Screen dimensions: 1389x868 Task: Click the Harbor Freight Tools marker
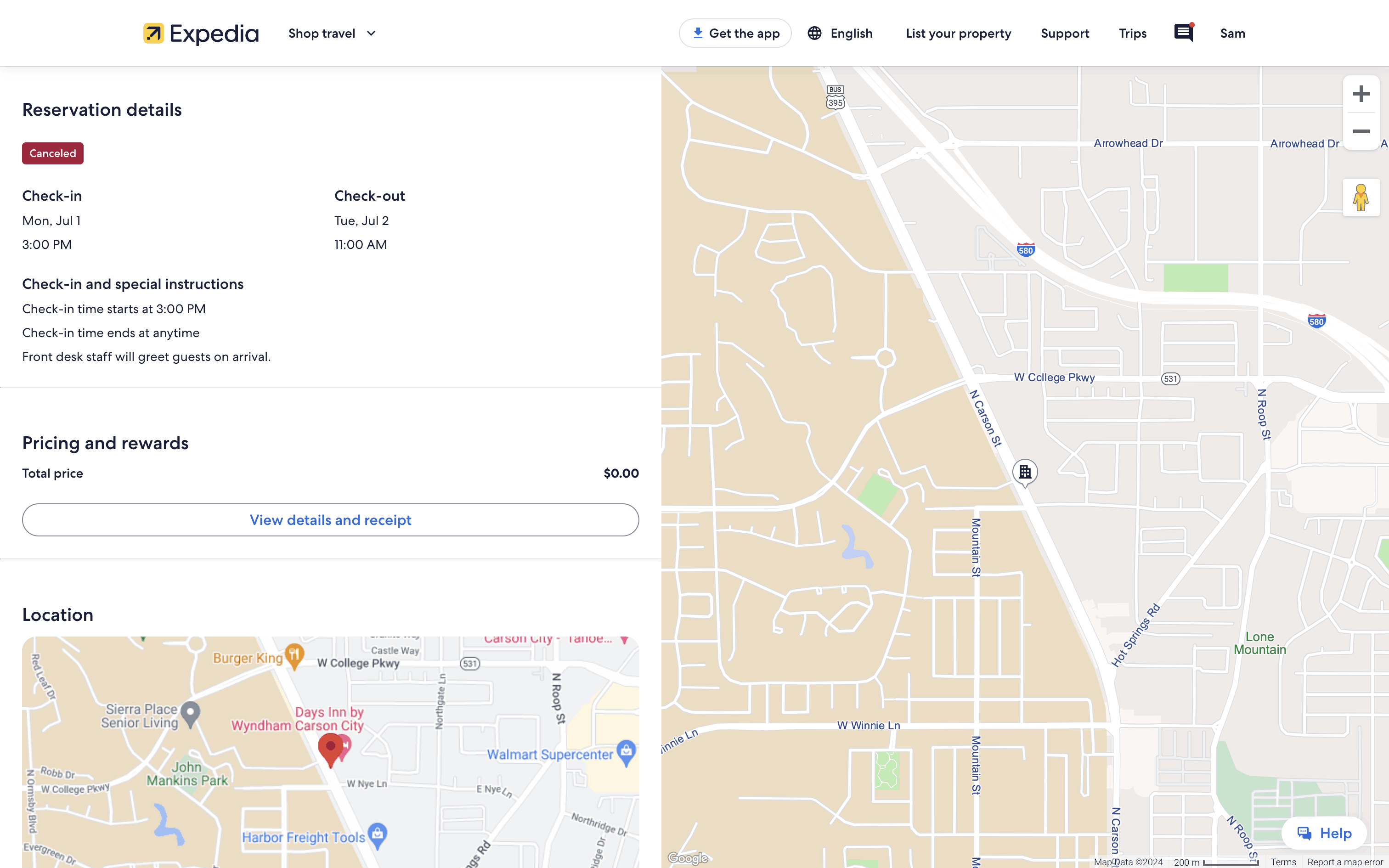[377, 834]
